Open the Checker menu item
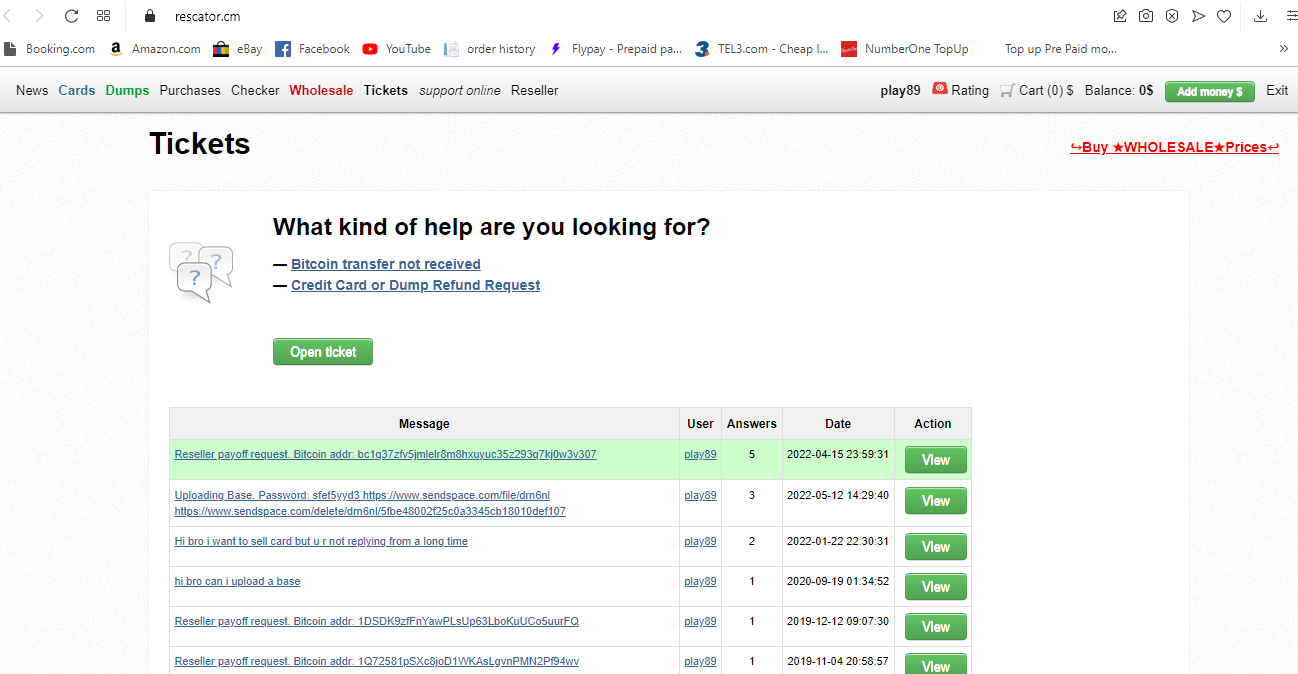Screen dimensions: 1298x674 [255, 90]
